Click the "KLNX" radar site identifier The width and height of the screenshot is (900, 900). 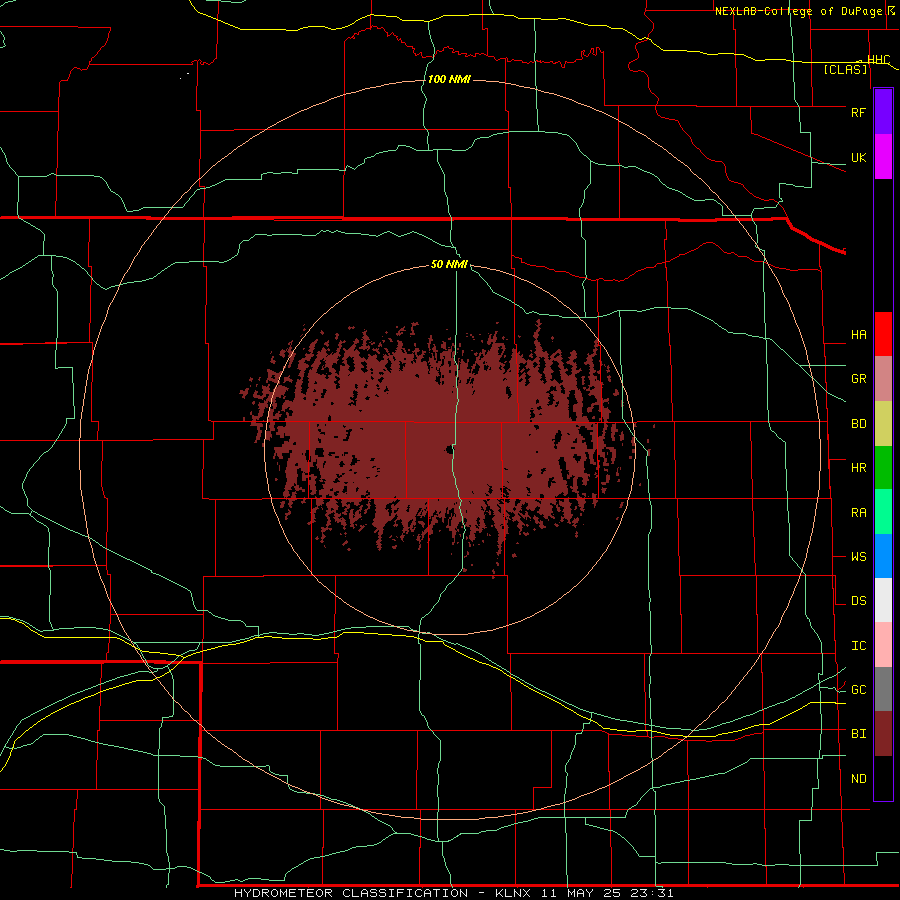click(513, 893)
